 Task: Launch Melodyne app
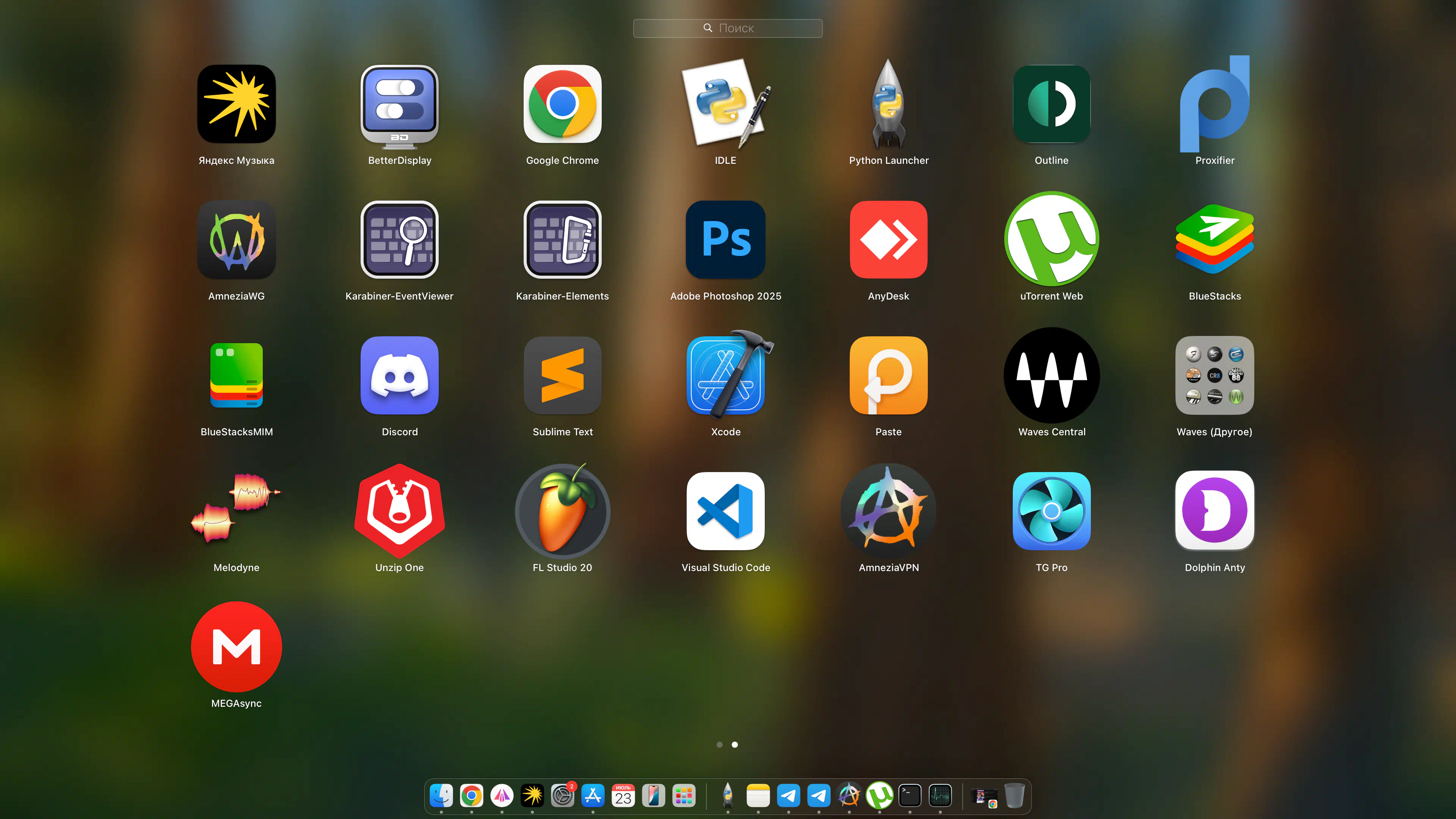click(x=236, y=509)
